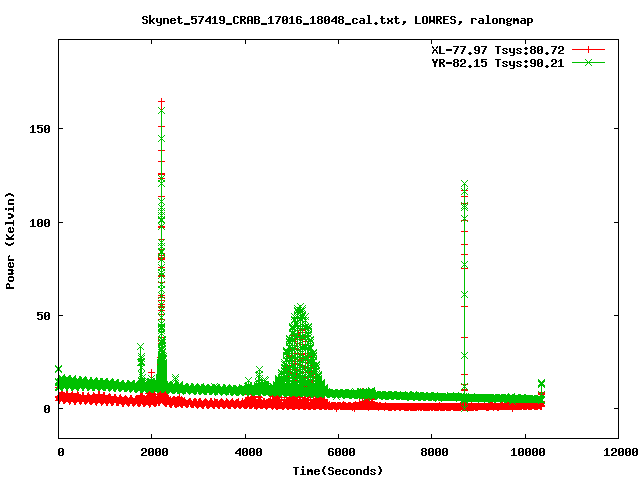Screen dimensions: 640x480
Task: Click the 8000 x-axis tick label
Action: 434,452
